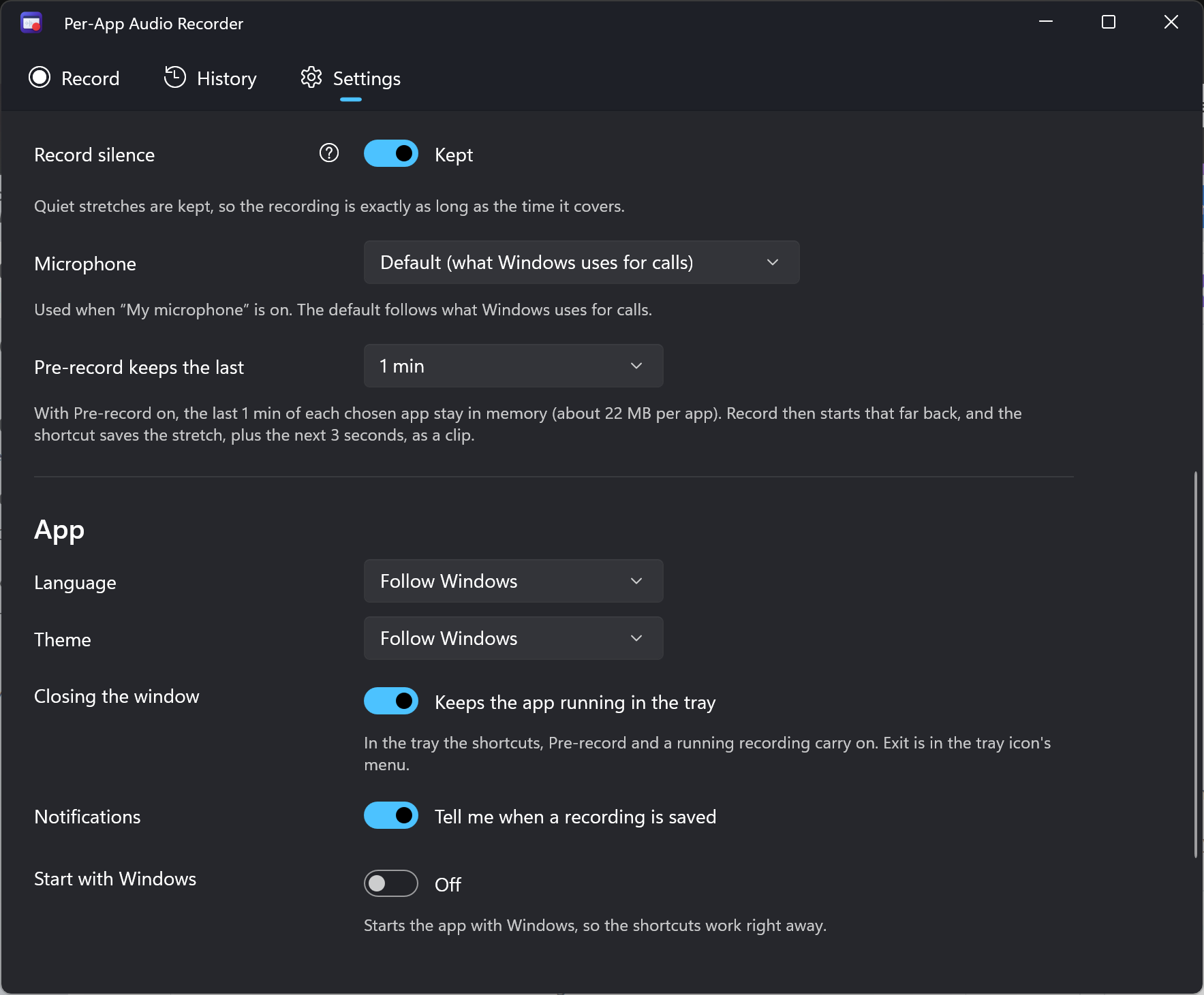Click the "Theme" setting label
This screenshot has height=995, width=1204.
coord(63,640)
